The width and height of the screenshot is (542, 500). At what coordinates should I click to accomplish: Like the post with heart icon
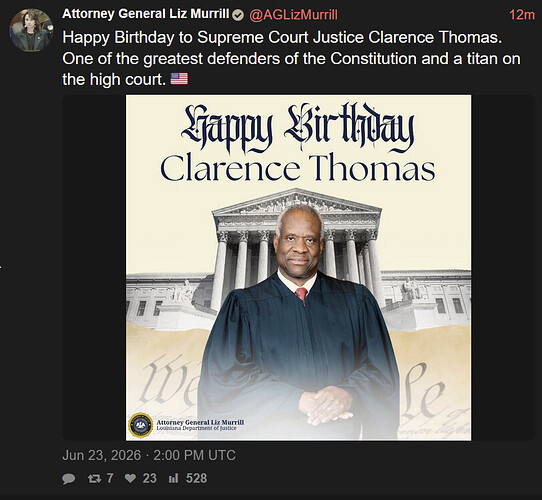click(130, 478)
